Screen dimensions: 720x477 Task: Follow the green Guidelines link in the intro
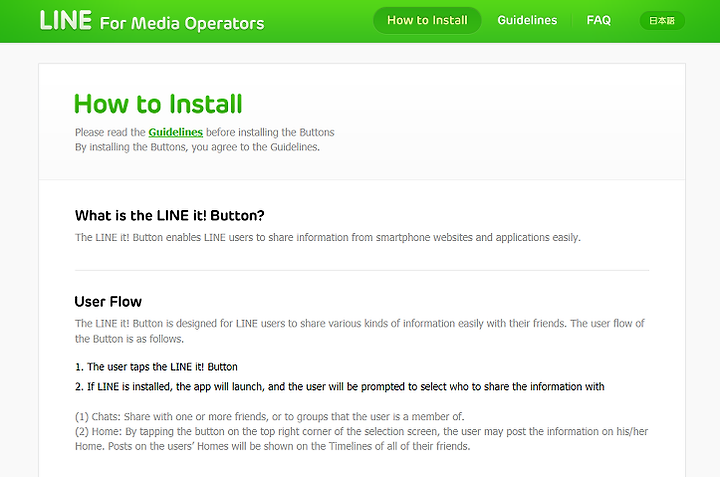pyautogui.click(x=175, y=132)
